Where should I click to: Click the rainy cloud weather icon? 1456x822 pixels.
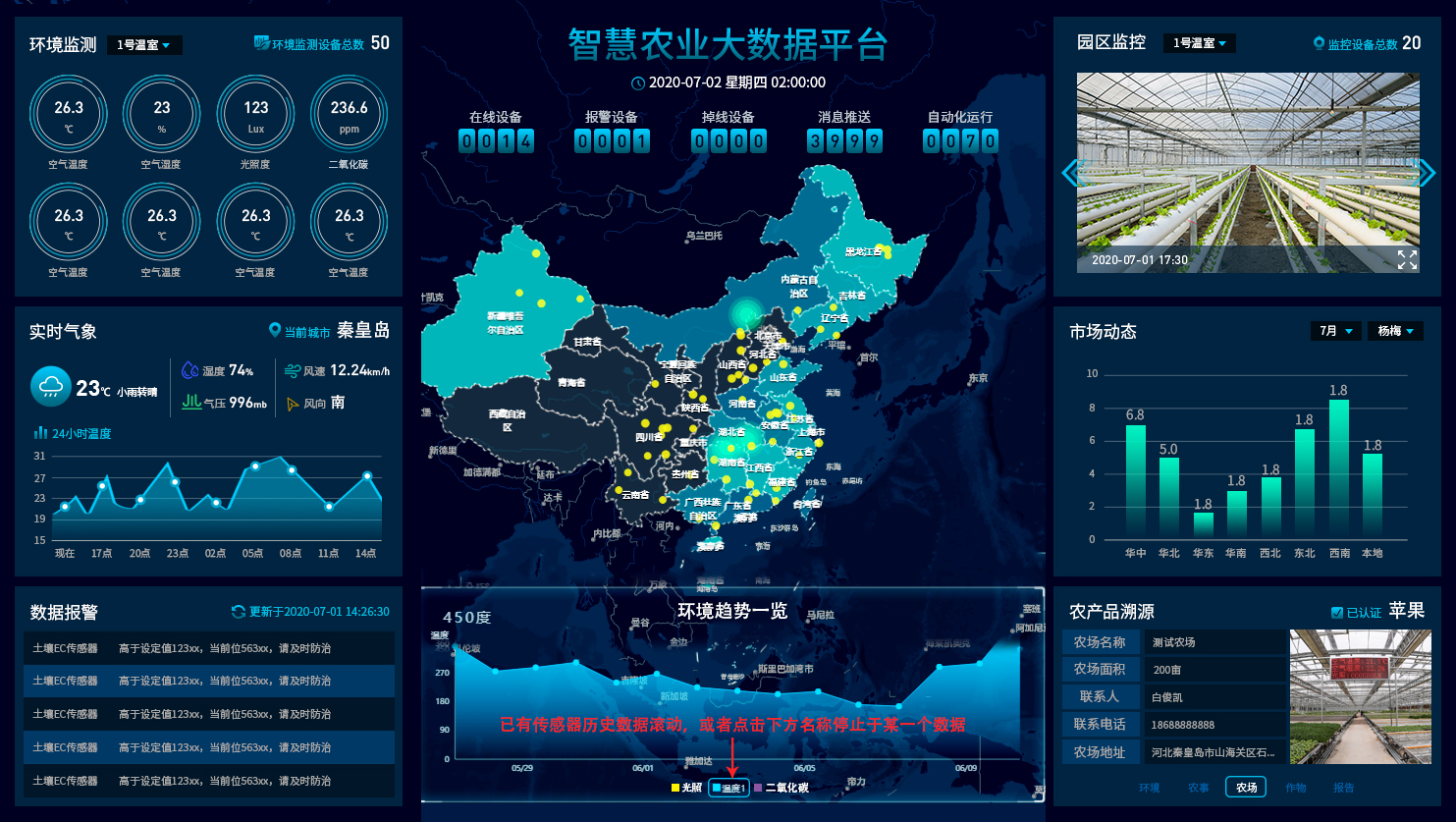pos(50,387)
